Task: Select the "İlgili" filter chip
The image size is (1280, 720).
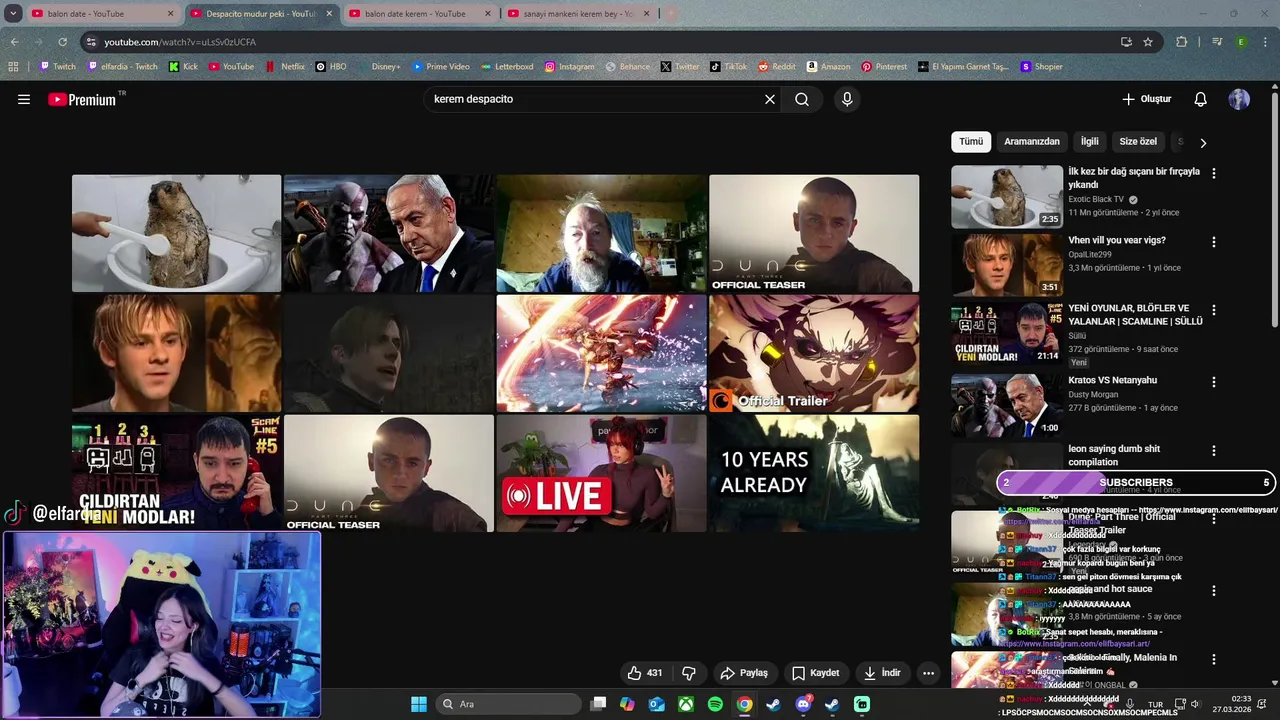Action: (x=1089, y=142)
